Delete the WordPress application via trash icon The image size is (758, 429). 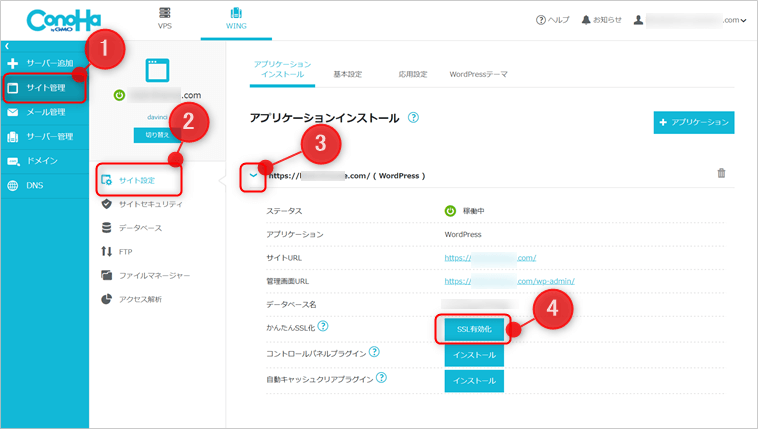pyautogui.click(x=721, y=174)
